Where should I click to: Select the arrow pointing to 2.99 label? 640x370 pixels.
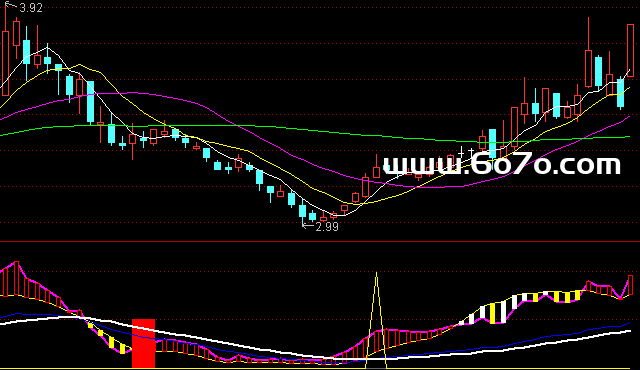308,225
